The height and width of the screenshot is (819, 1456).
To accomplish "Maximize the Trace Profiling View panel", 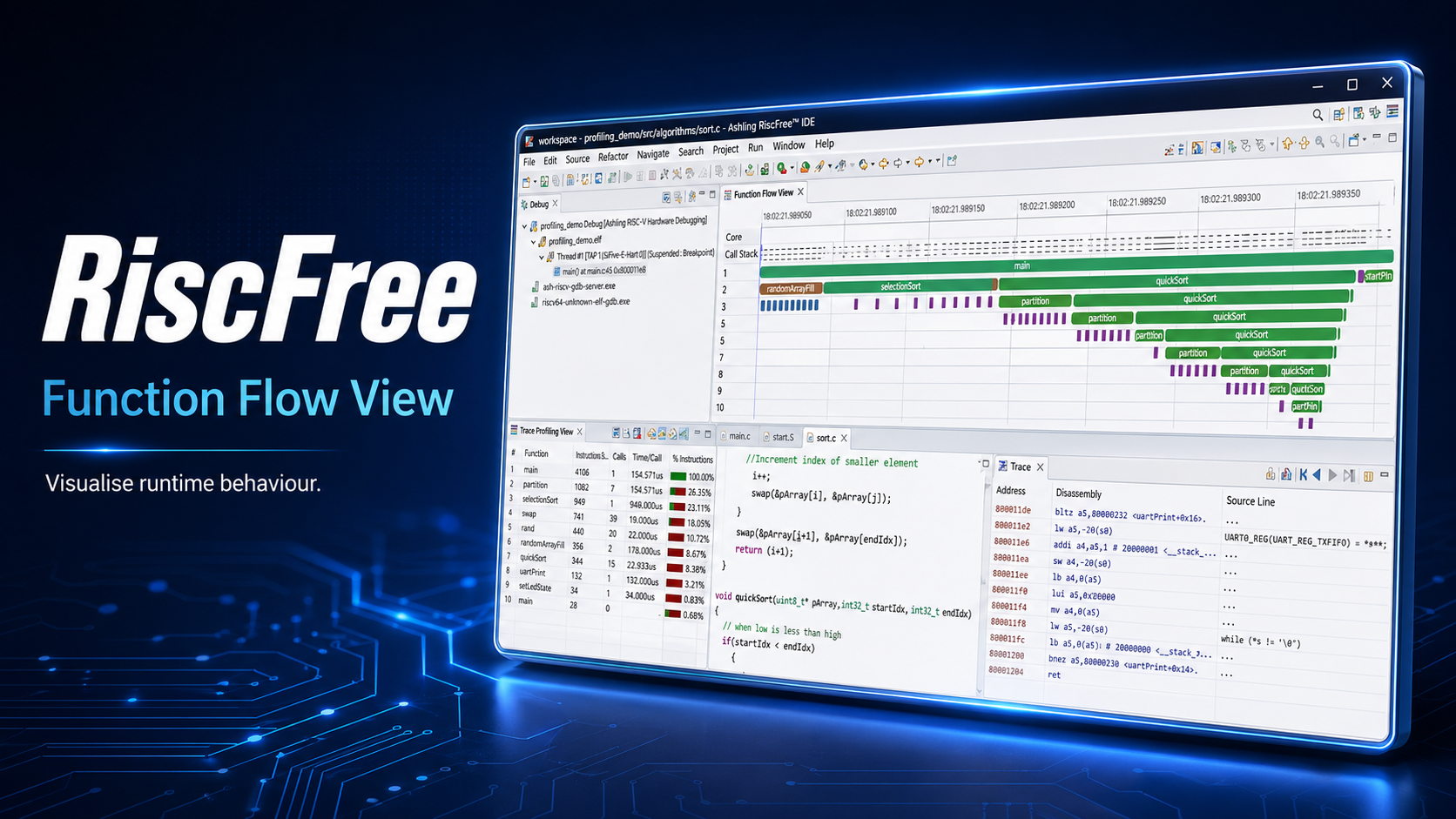I will click(x=707, y=433).
